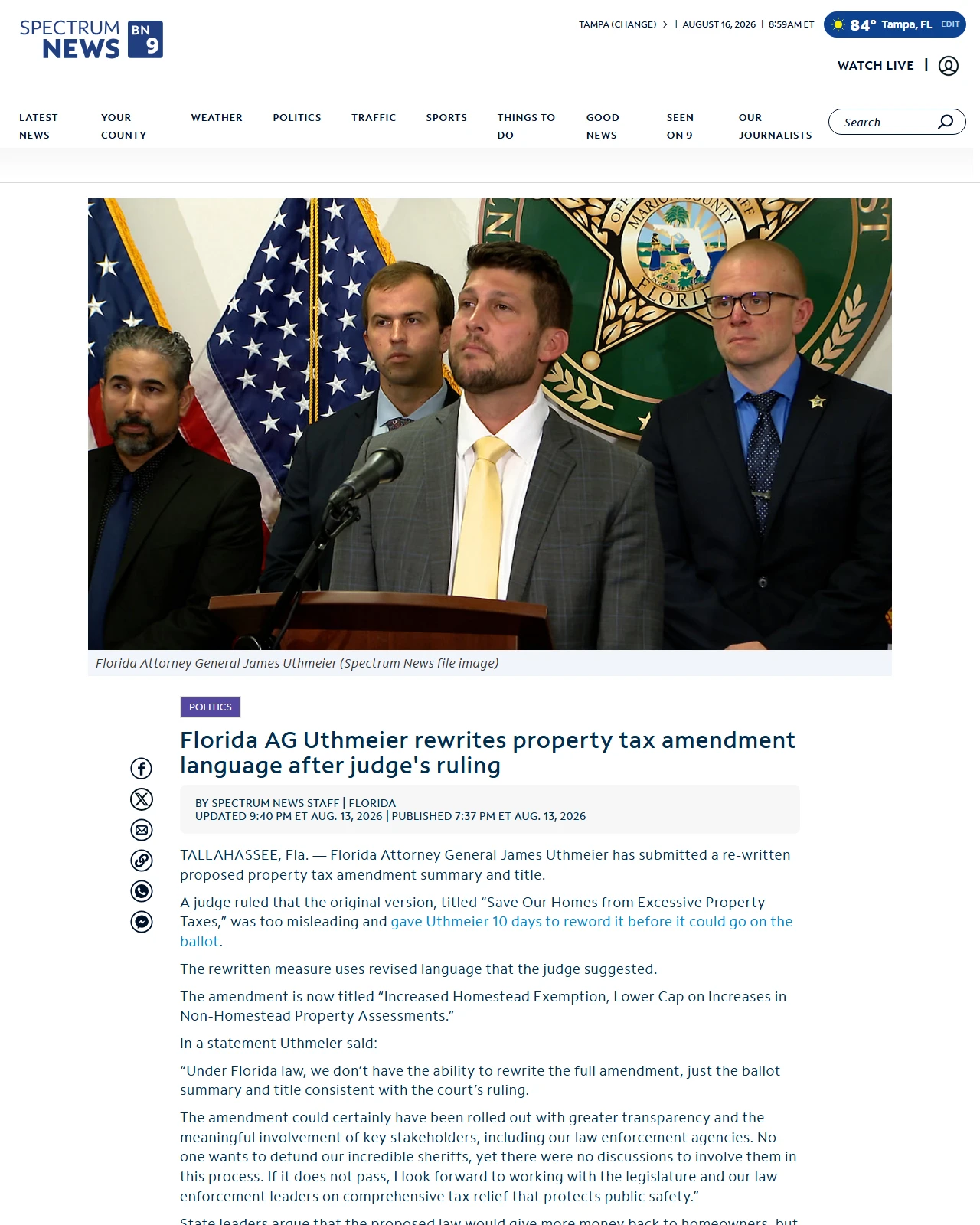
Task: Click Watch Live link
Action: [x=876, y=66]
